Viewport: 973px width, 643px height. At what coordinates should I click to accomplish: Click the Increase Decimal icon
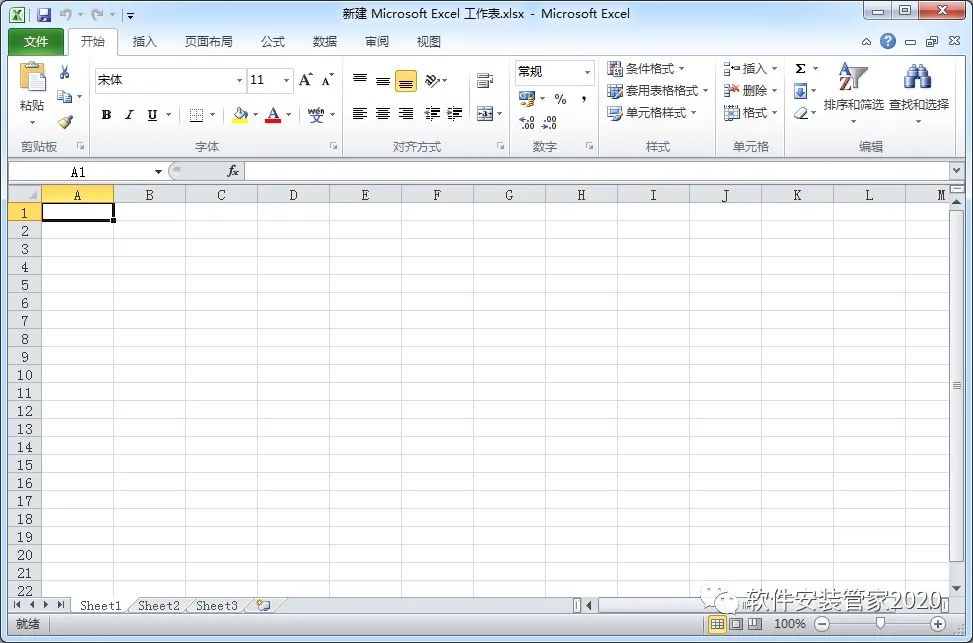point(527,122)
